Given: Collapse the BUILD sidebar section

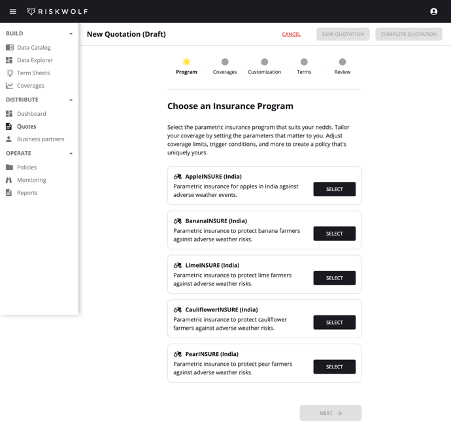Looking at the screenshot, I should (x=71, y=34).
